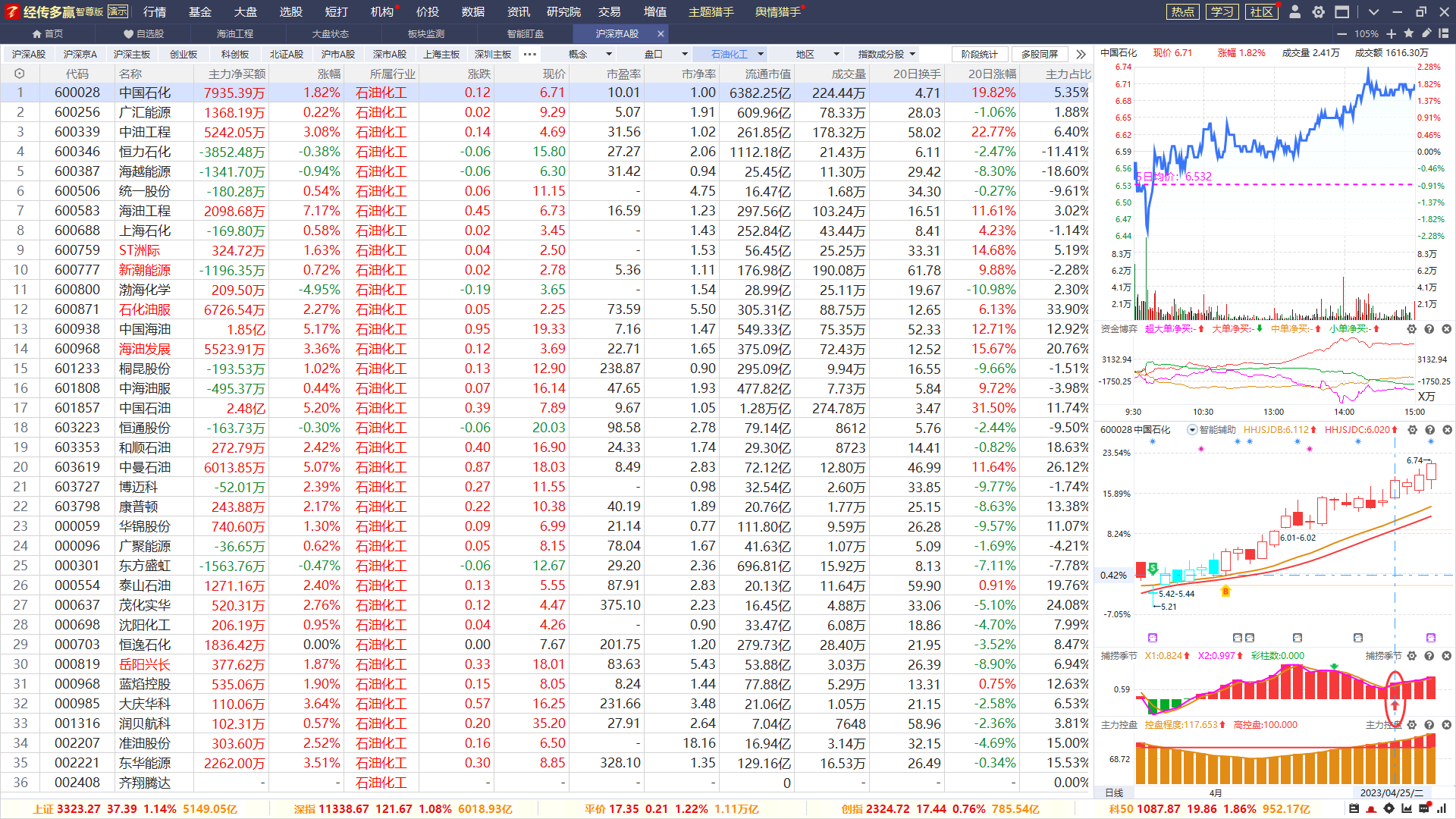Open the 盘口 dropdown
This screenshot has height=819, width=1456.
tap(655, 55)
